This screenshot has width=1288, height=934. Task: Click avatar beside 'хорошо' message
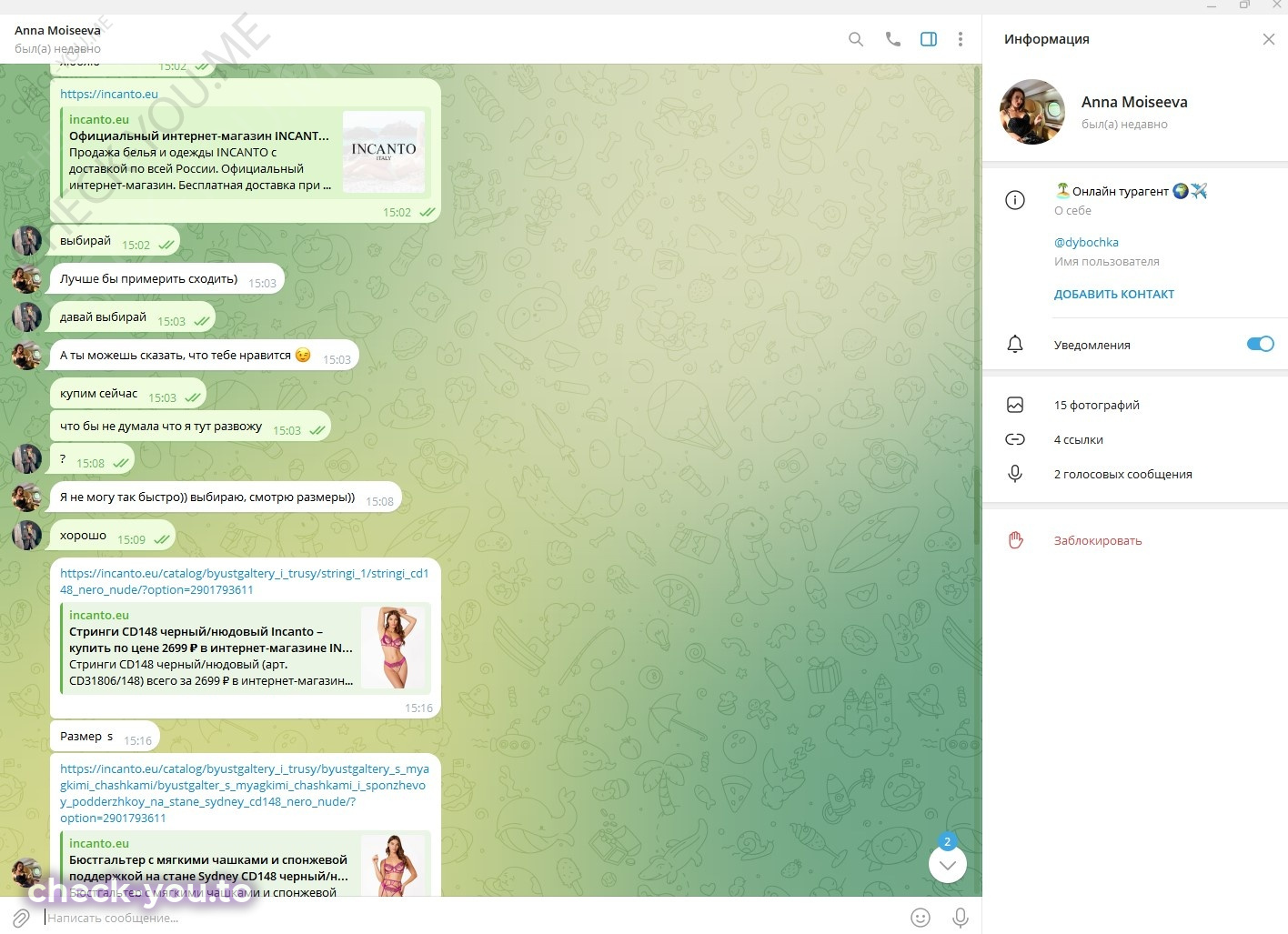(x=26, y=536)
